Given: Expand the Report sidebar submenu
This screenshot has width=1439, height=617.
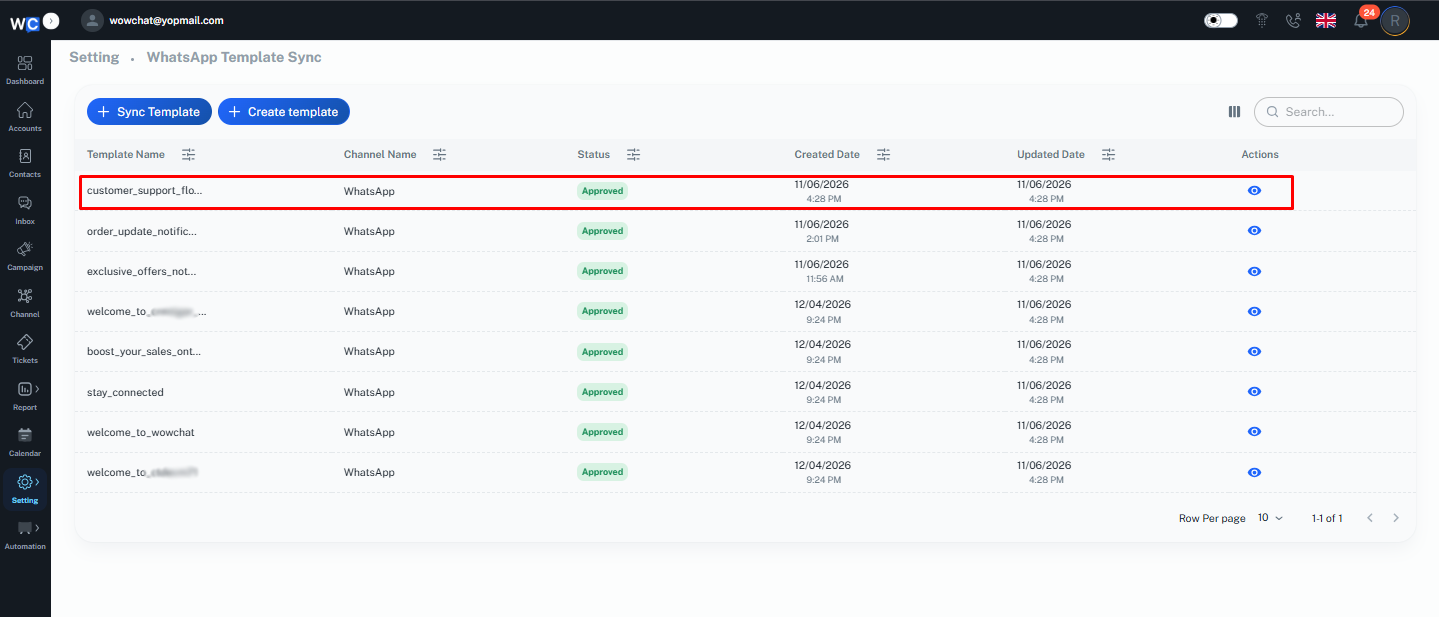Looking at the screenshot, I should click(x=25, y=395).
